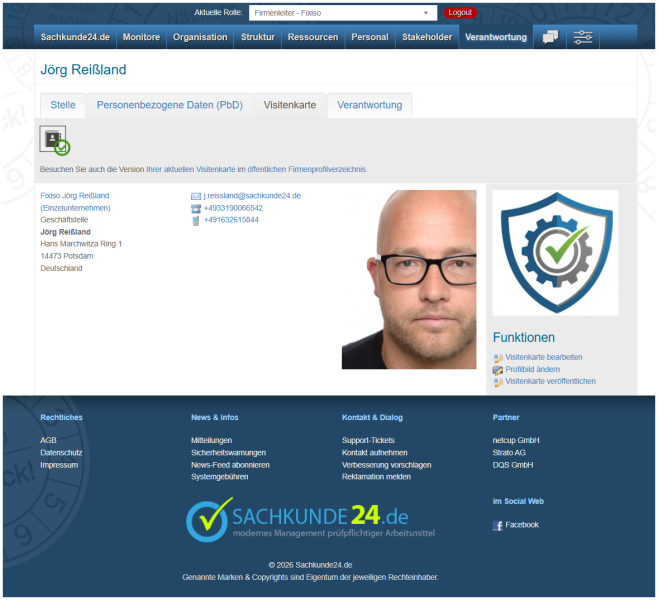
Task: Click the Visitenkarte veröffentlichen link
Action: click(x=550, y=381)
